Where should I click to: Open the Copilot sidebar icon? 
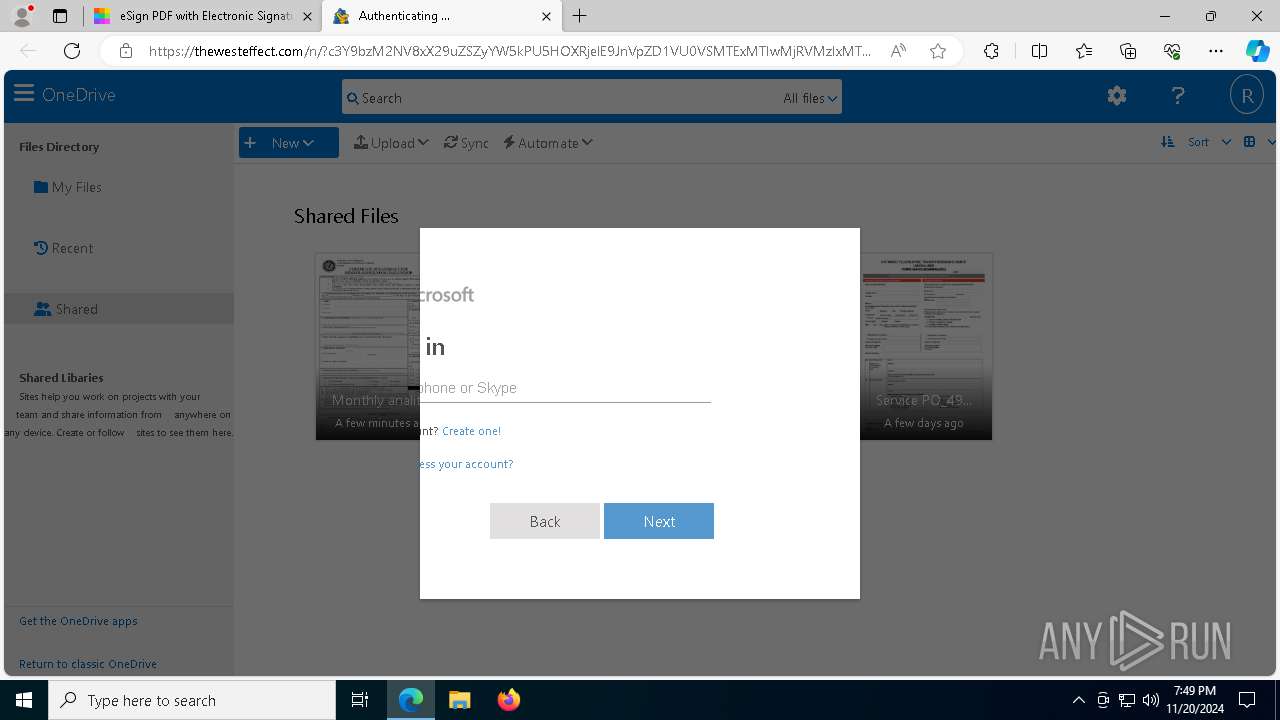click(x=1257, y=51)
